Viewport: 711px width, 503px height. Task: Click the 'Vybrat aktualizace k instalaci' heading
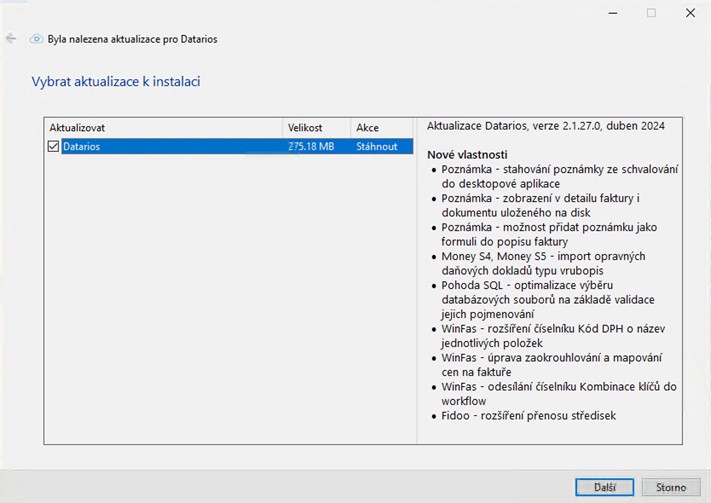(116, 81)
